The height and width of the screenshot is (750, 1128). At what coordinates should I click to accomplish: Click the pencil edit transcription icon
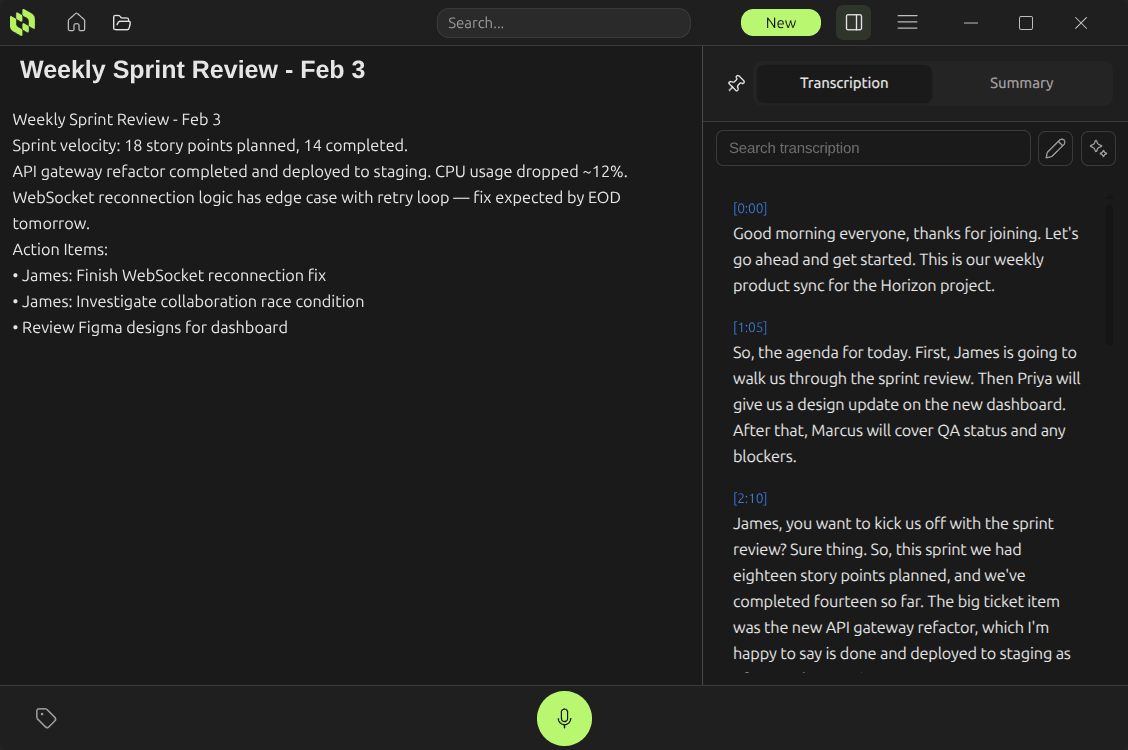pos(1055,148)
